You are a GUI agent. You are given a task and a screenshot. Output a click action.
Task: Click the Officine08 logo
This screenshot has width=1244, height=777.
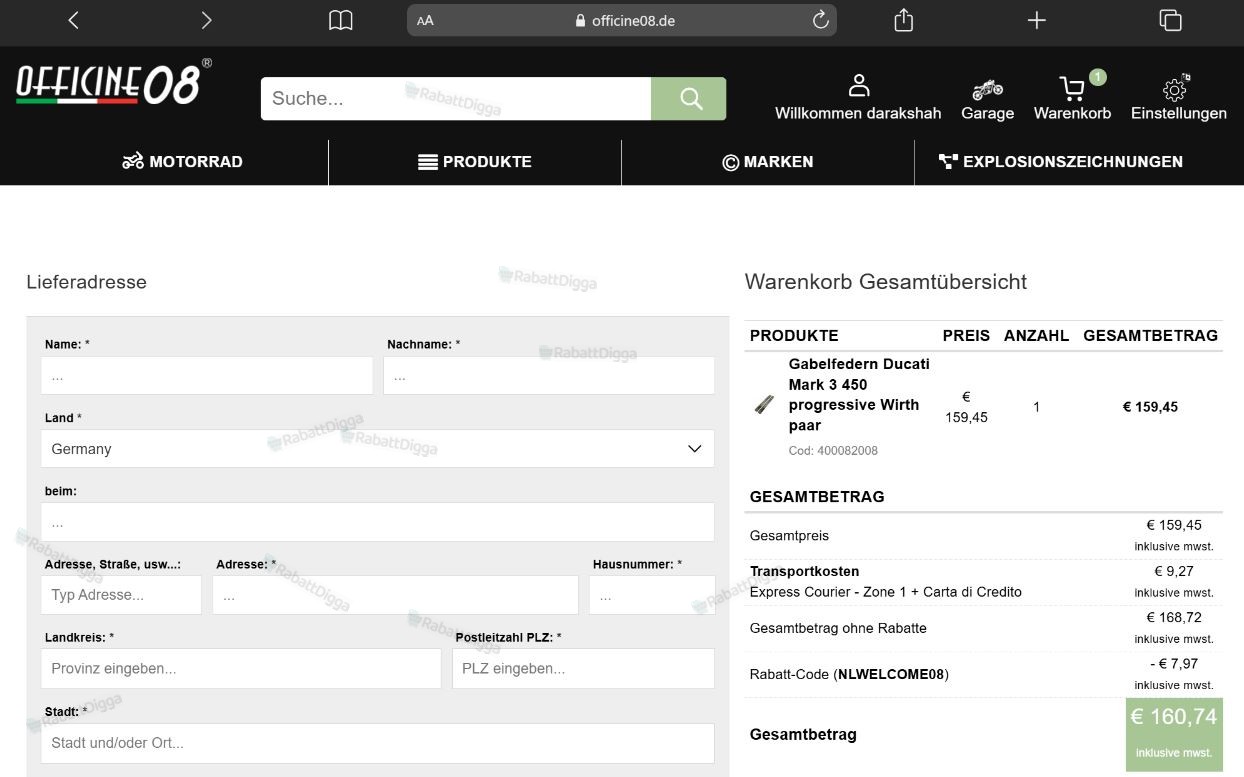(113, 82)
